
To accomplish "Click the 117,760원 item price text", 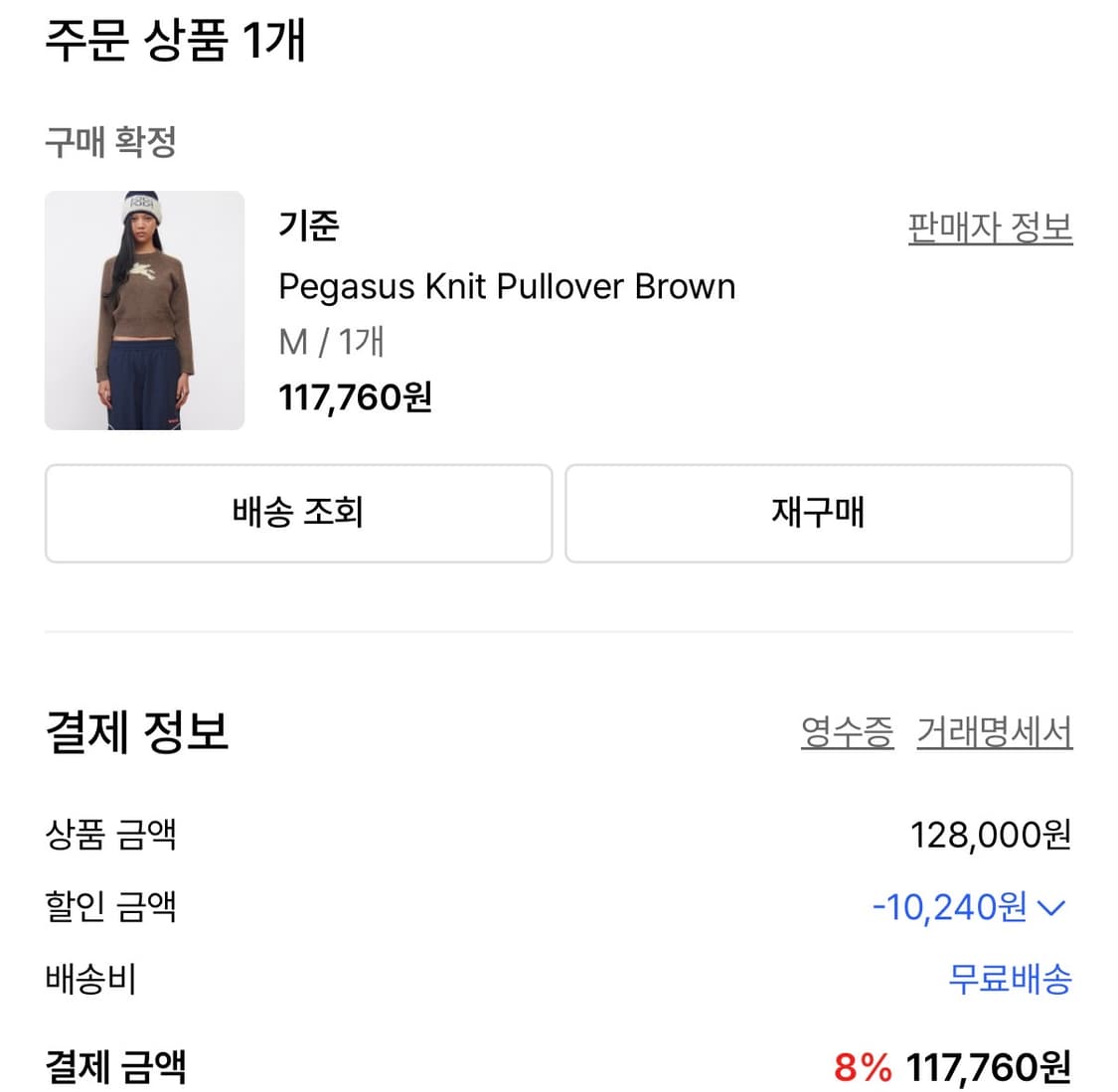I will coord(355,396).
